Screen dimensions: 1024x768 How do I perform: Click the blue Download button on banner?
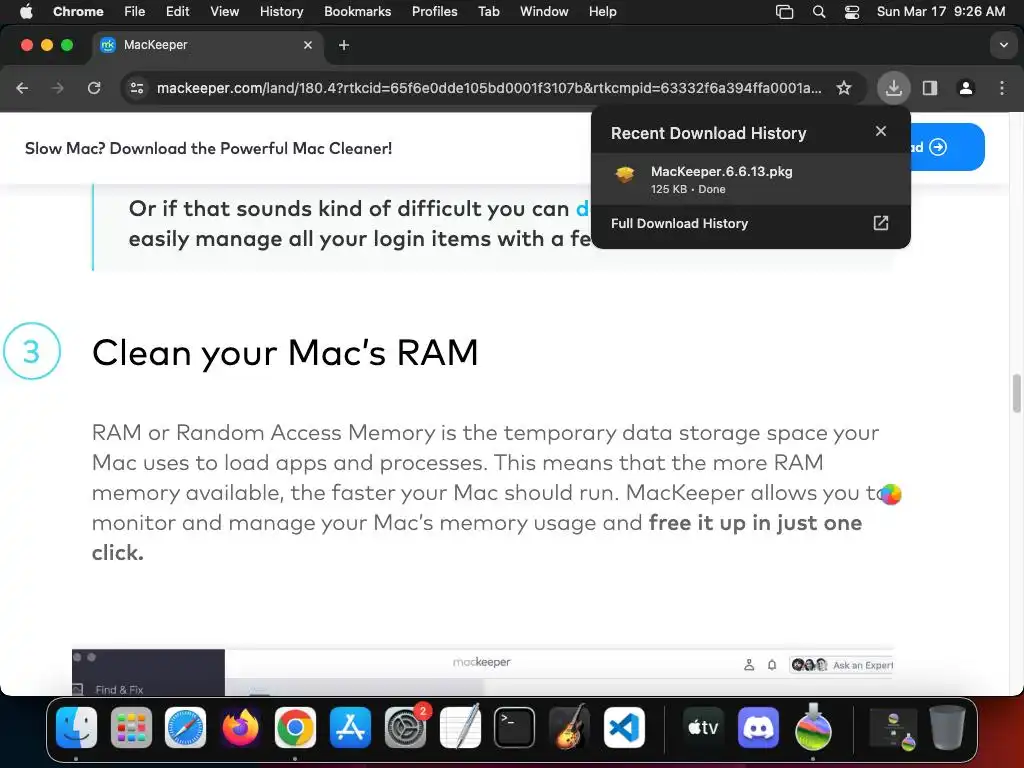tap(947, 147)
